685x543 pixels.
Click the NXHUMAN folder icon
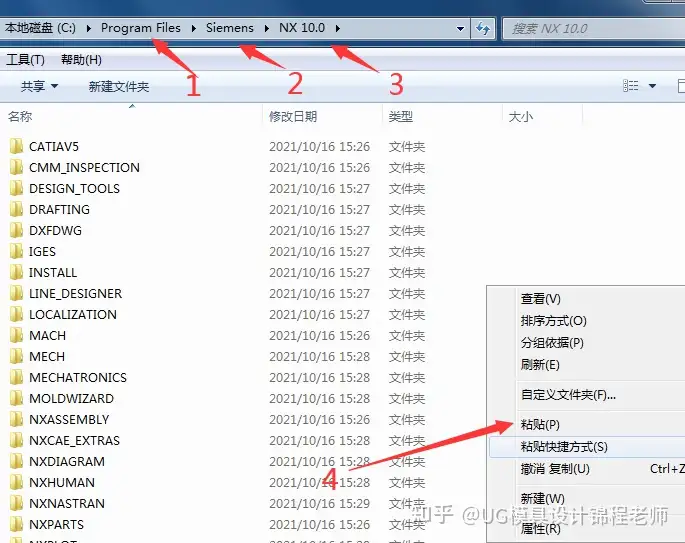[16, 482]
